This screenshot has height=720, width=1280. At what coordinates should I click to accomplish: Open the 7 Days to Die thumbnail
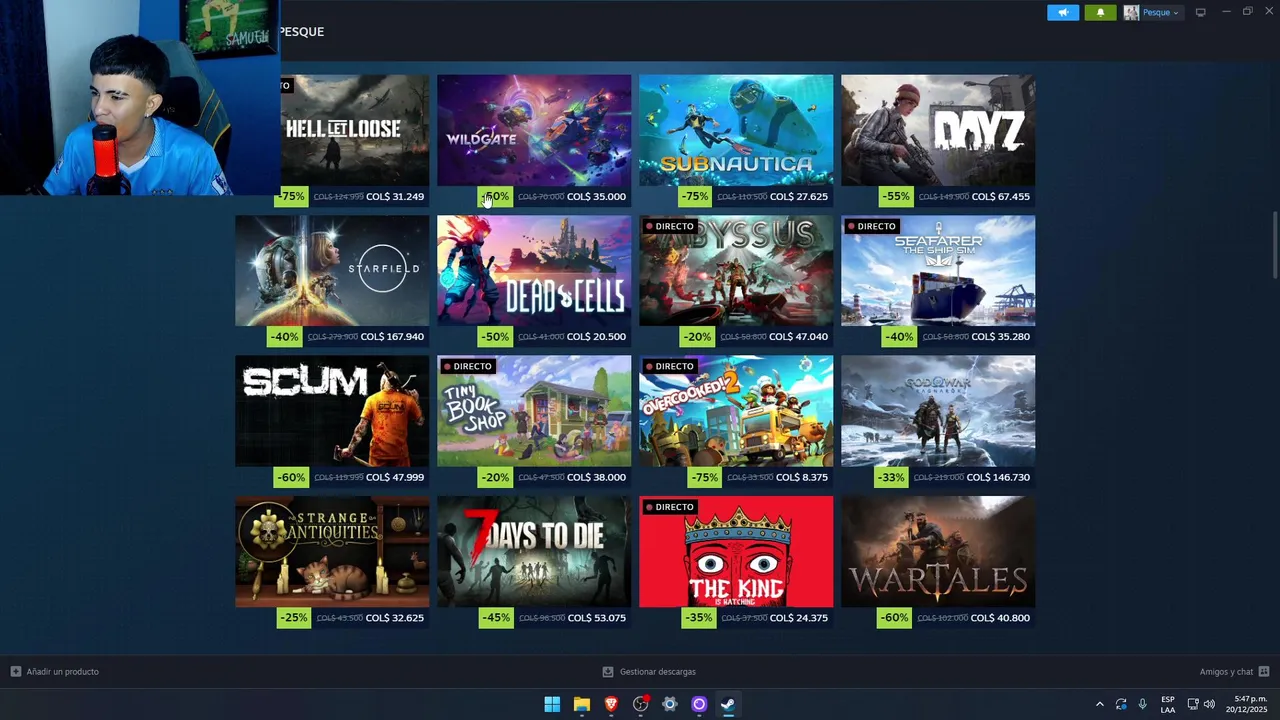[x=534, y=552]
